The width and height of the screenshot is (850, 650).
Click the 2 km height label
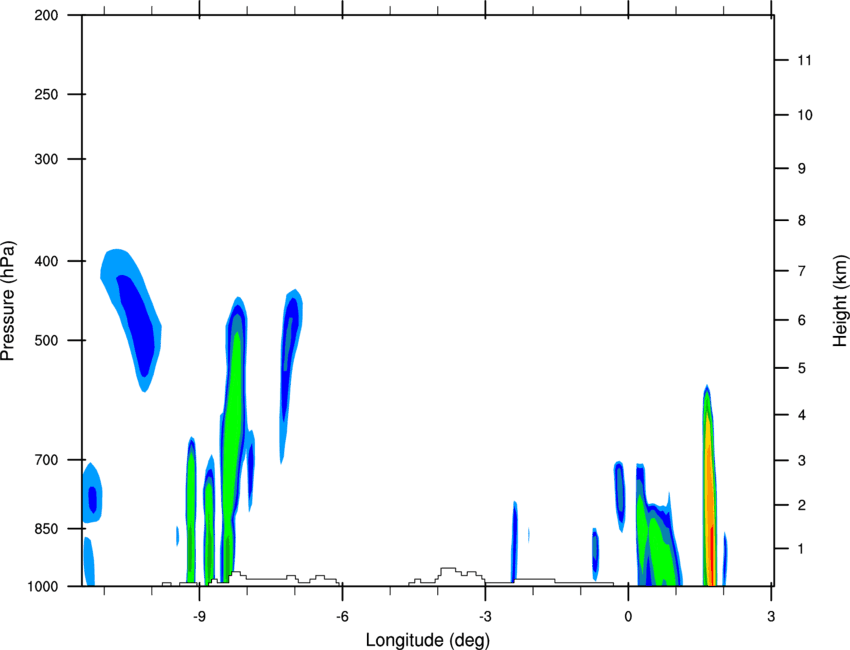point(801,505)
